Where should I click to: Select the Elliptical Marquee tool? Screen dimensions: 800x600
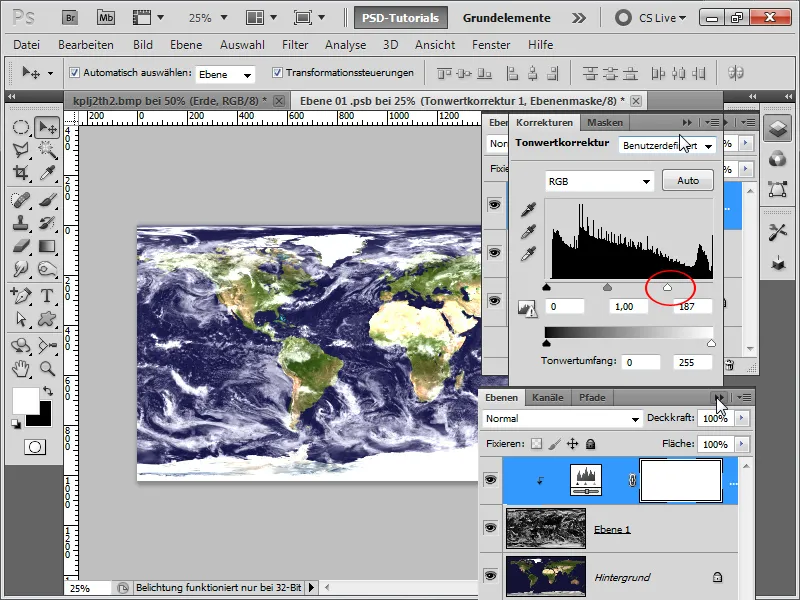click(20, 127)
